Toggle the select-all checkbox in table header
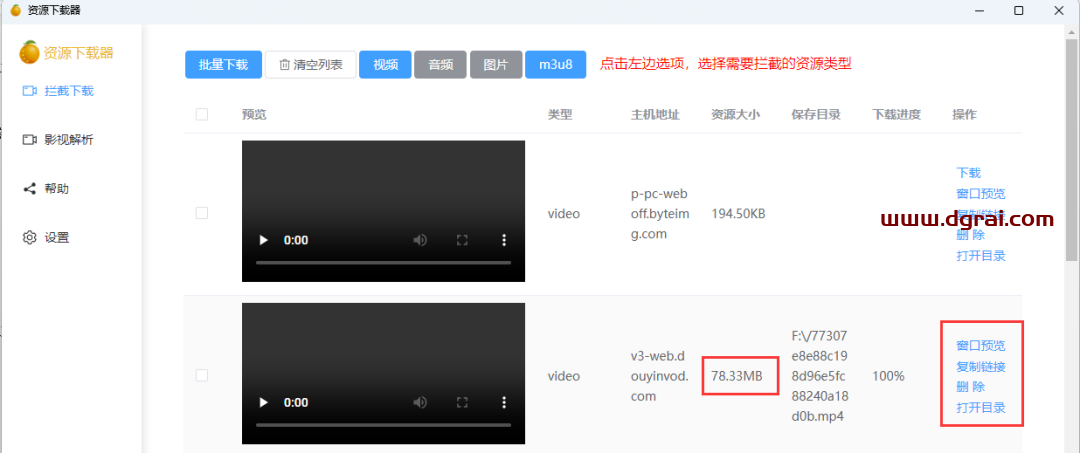The width and height of the screenshot is (1080, 453). click(x=202, y=114)
